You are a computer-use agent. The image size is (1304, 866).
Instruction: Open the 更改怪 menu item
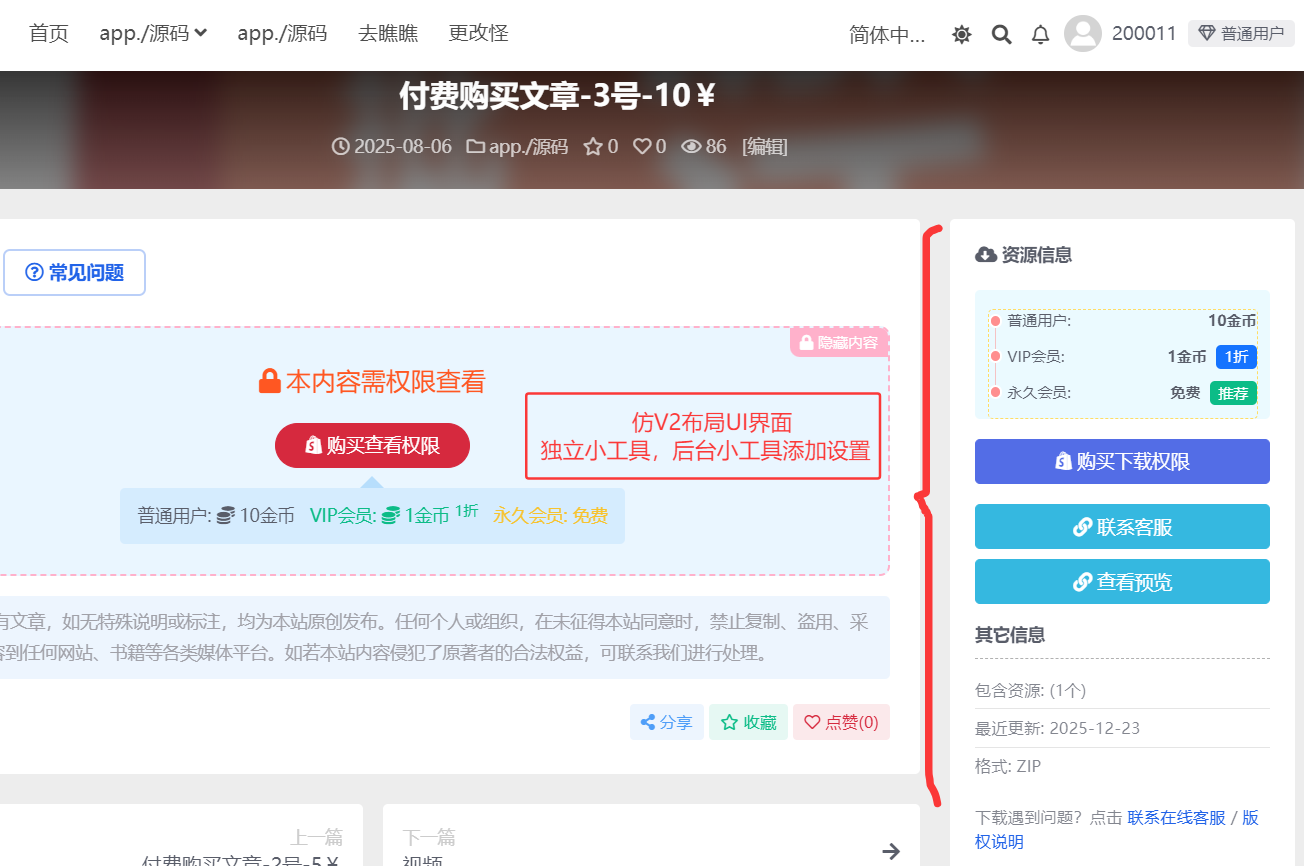coord(478,33)
